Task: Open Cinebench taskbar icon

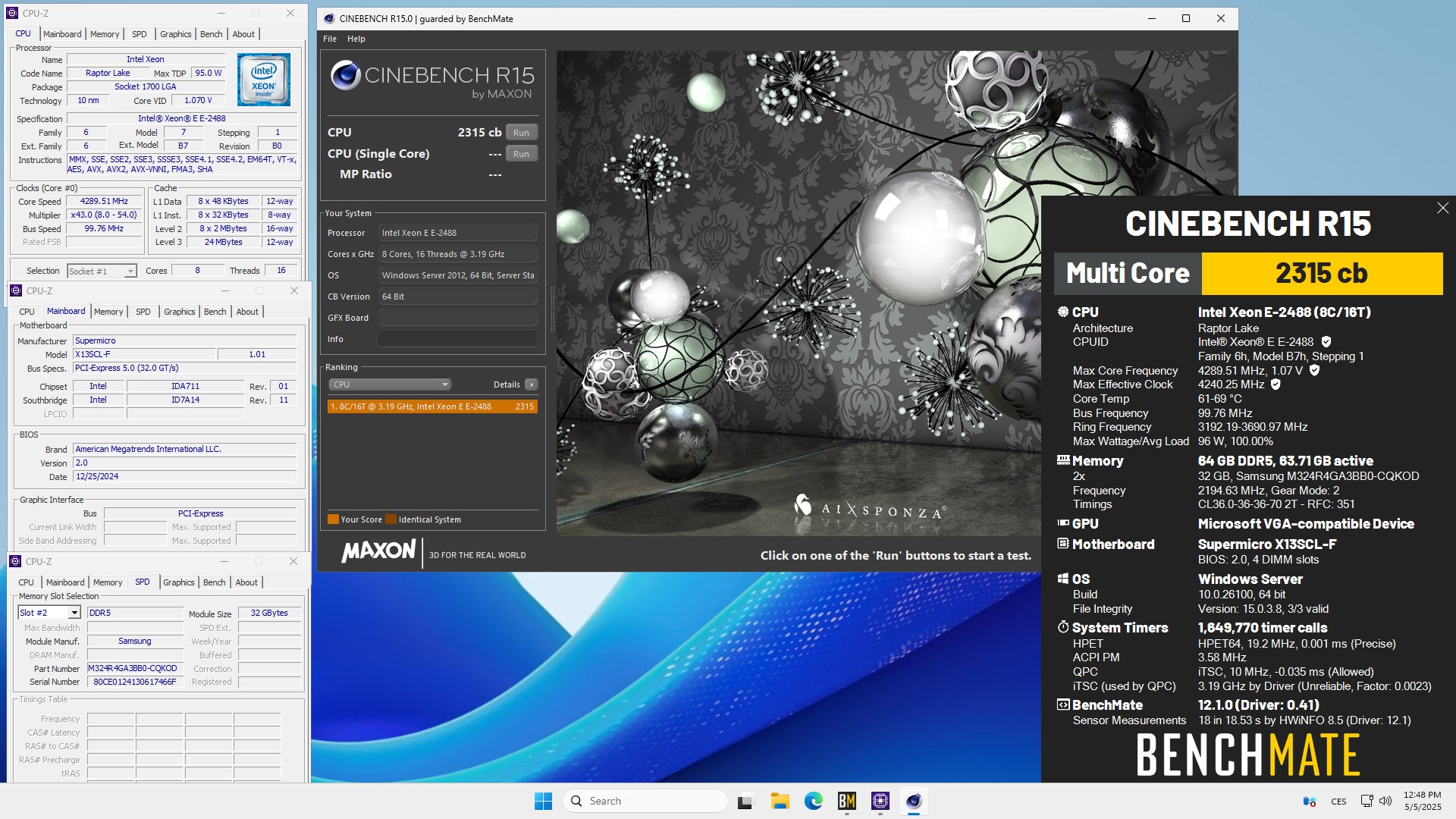Action: (913, 801)
